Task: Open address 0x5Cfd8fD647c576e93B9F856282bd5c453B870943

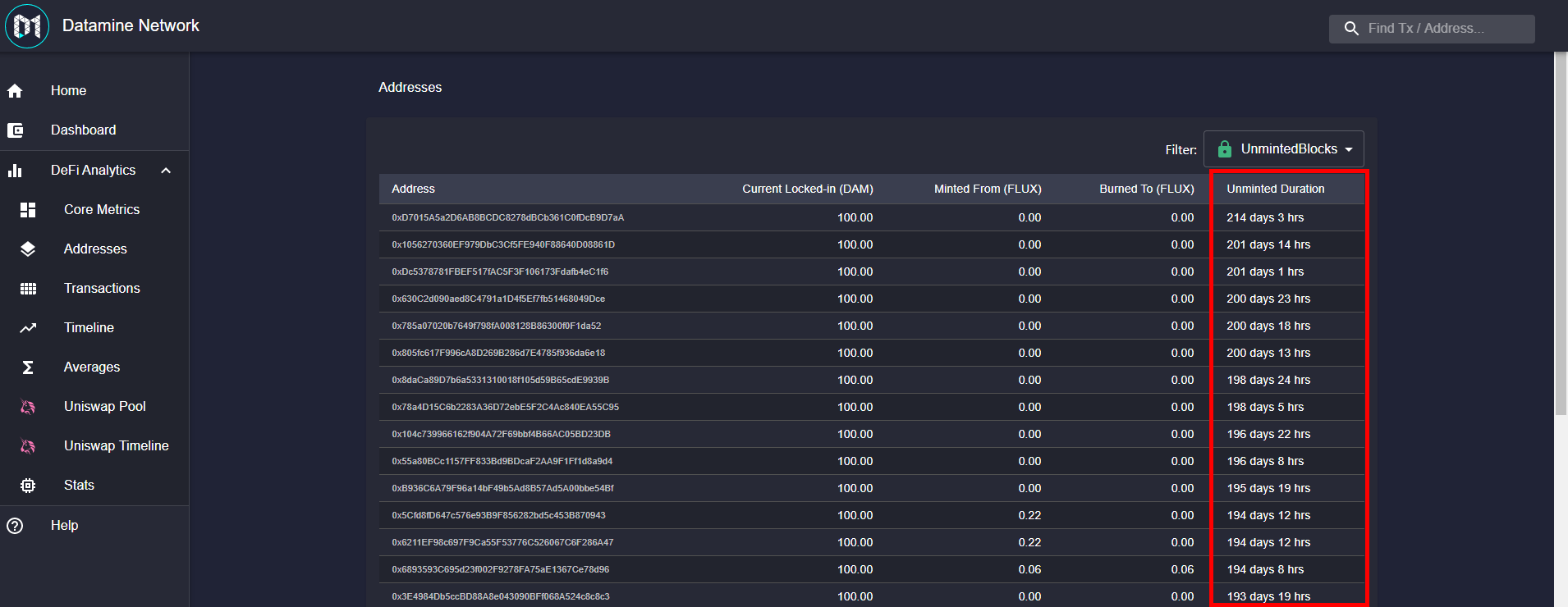Action: pyautogui.click(x=498, y=515)
